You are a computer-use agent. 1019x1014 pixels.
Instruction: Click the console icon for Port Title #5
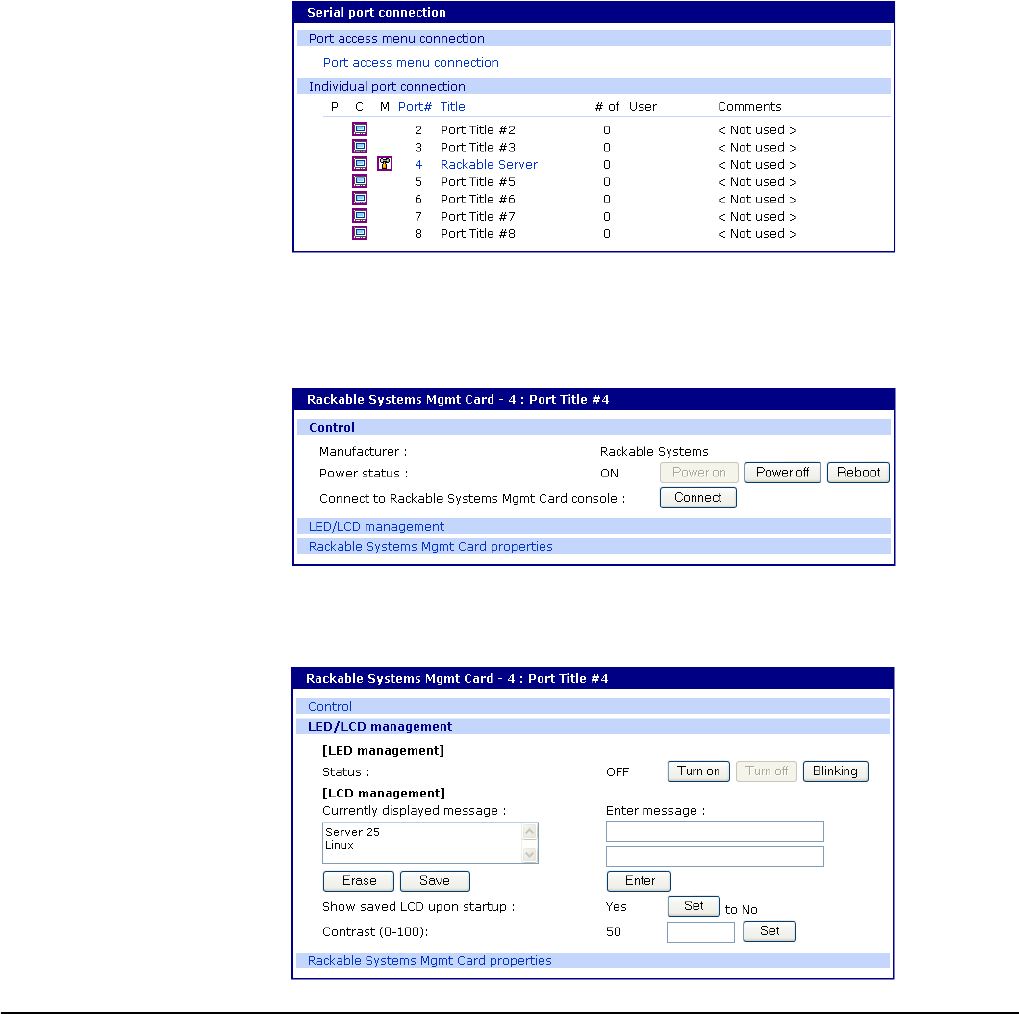click(x=359, y=181)
